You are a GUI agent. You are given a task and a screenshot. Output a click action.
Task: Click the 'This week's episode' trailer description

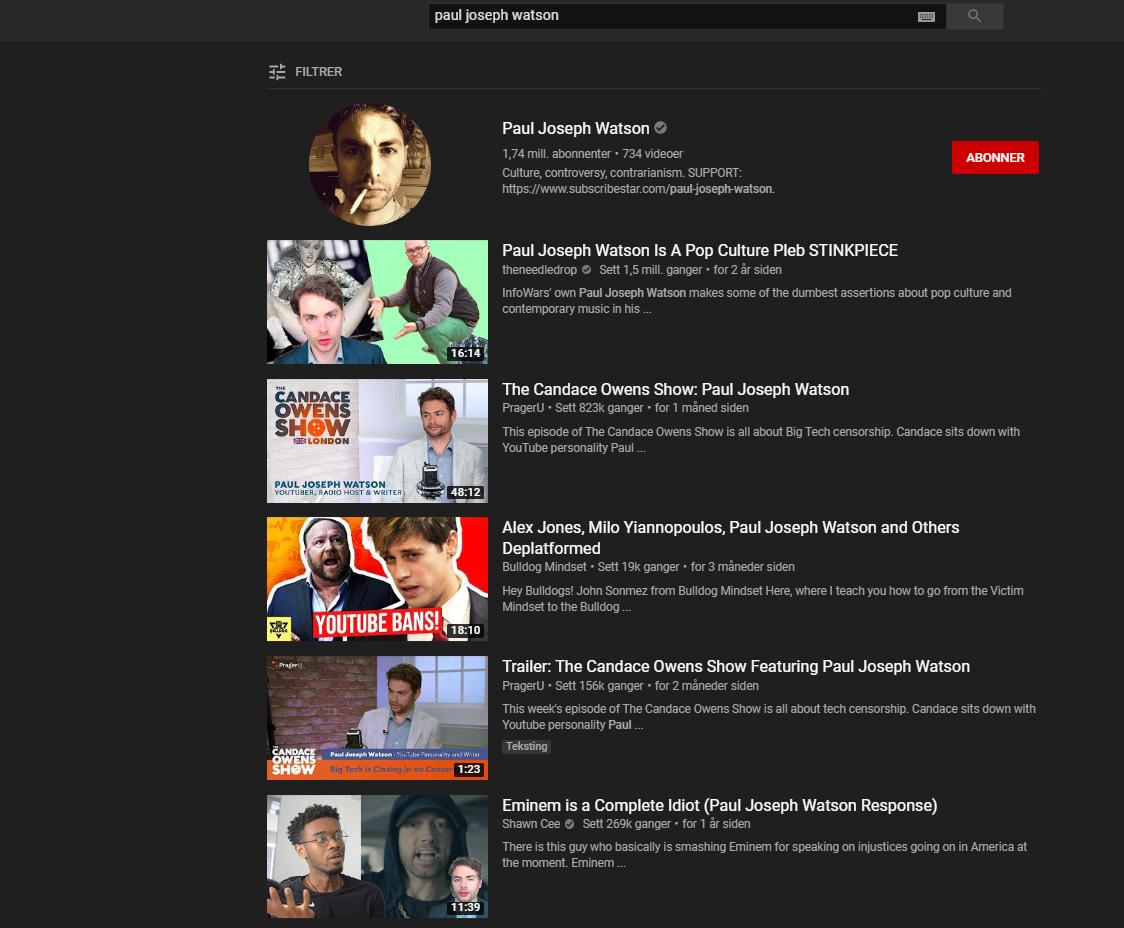click(768, 717)
